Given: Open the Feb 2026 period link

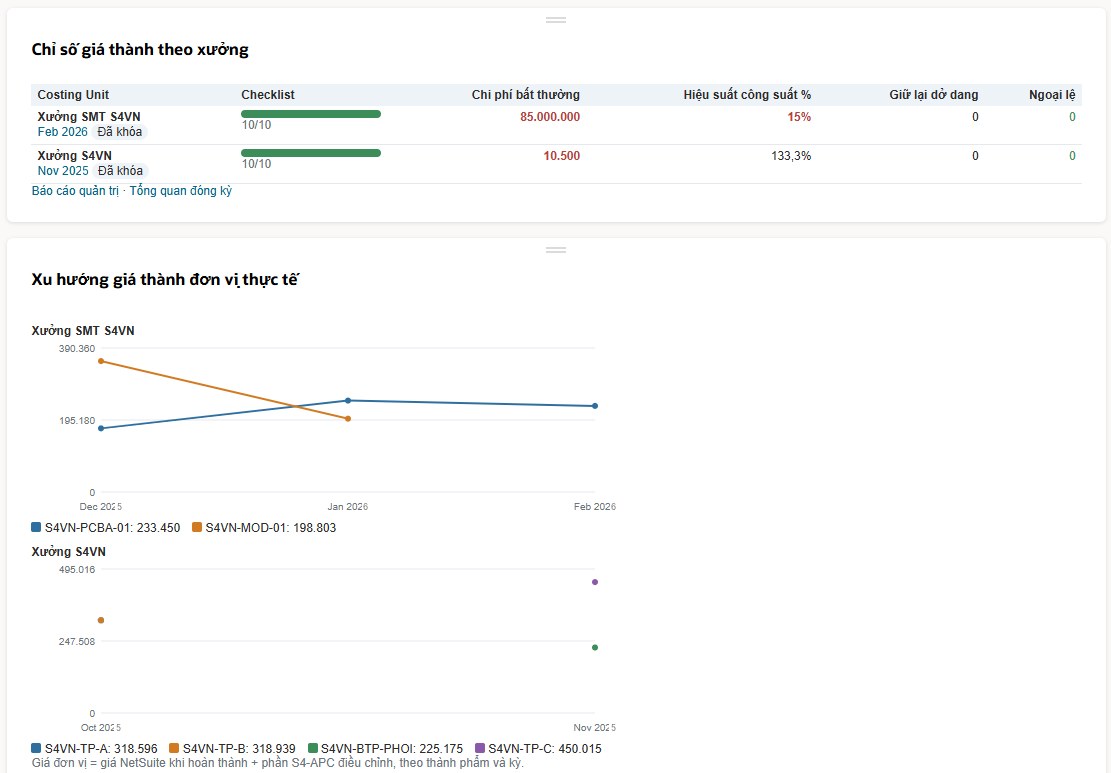Looking at the screenshot, I should click(x=62, y=132).
